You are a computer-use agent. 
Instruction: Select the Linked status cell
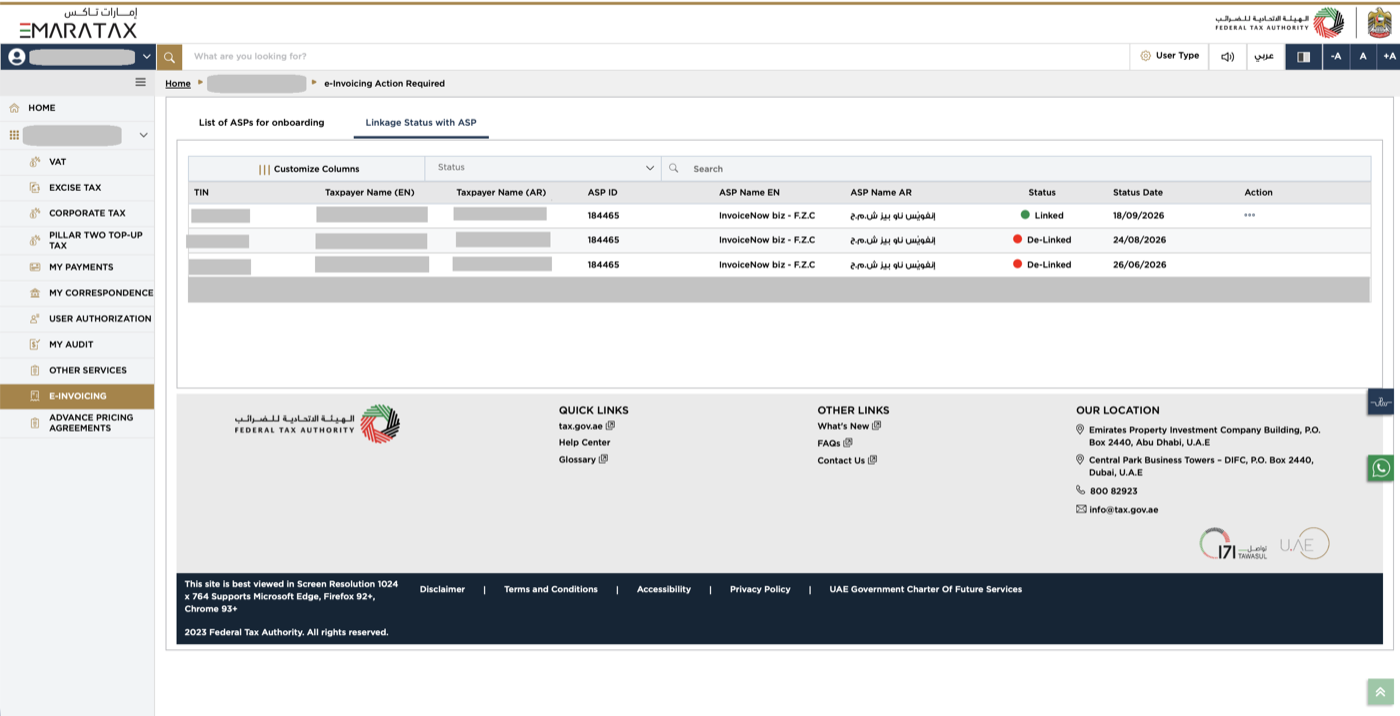1042,215
